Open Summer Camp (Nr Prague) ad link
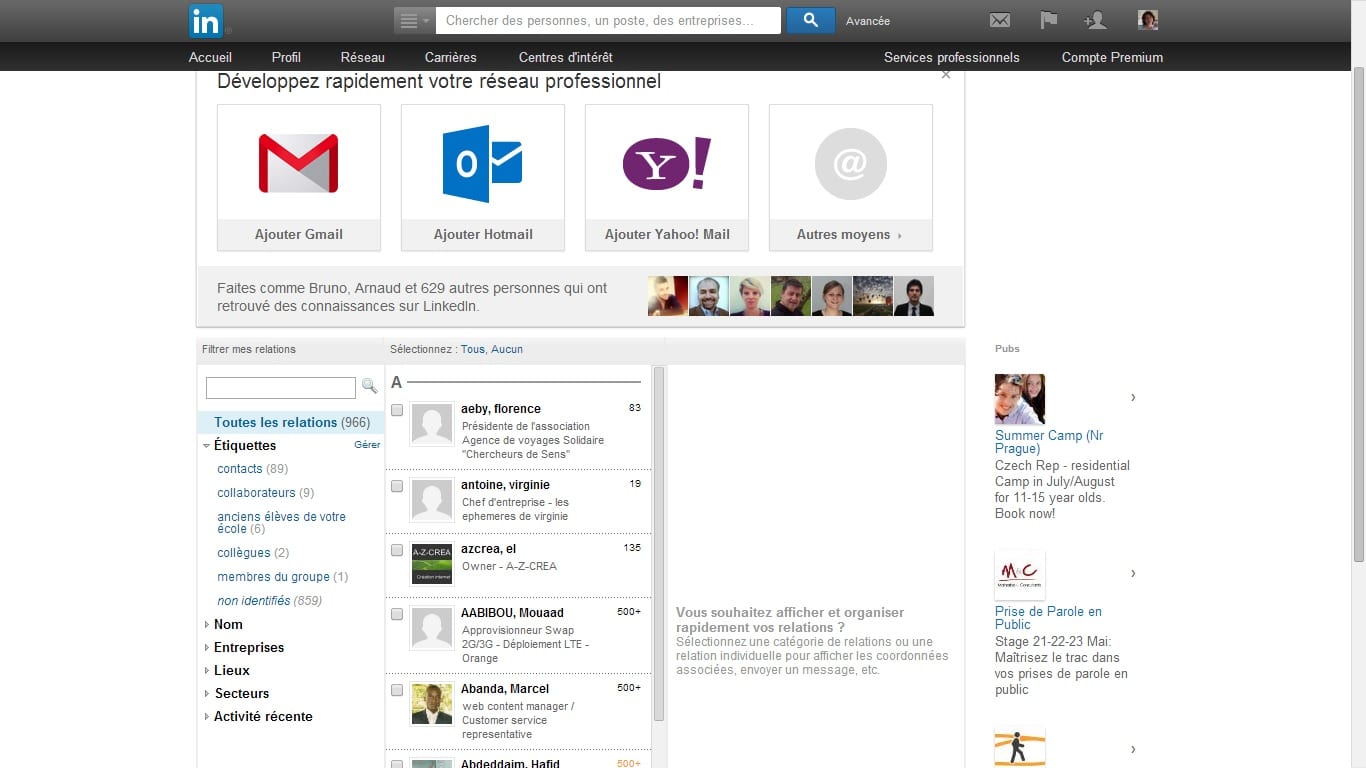 1049,441
